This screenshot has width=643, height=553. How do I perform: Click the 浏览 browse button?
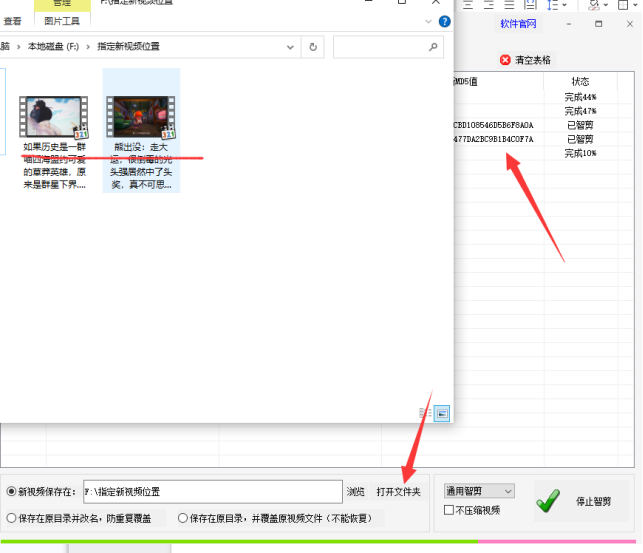point(355,492)
